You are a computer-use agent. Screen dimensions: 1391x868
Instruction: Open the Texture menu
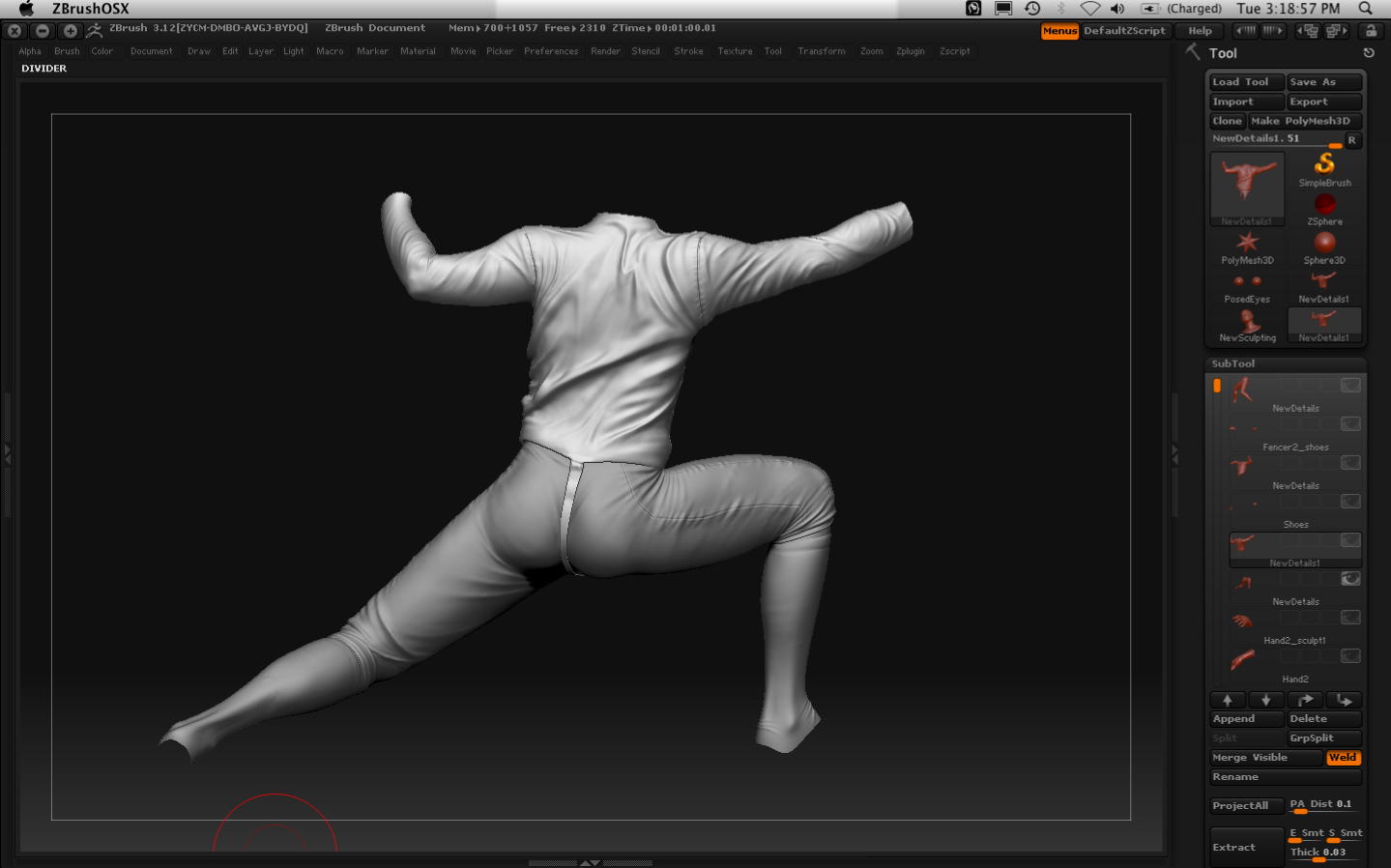click(x=735, y=51)
